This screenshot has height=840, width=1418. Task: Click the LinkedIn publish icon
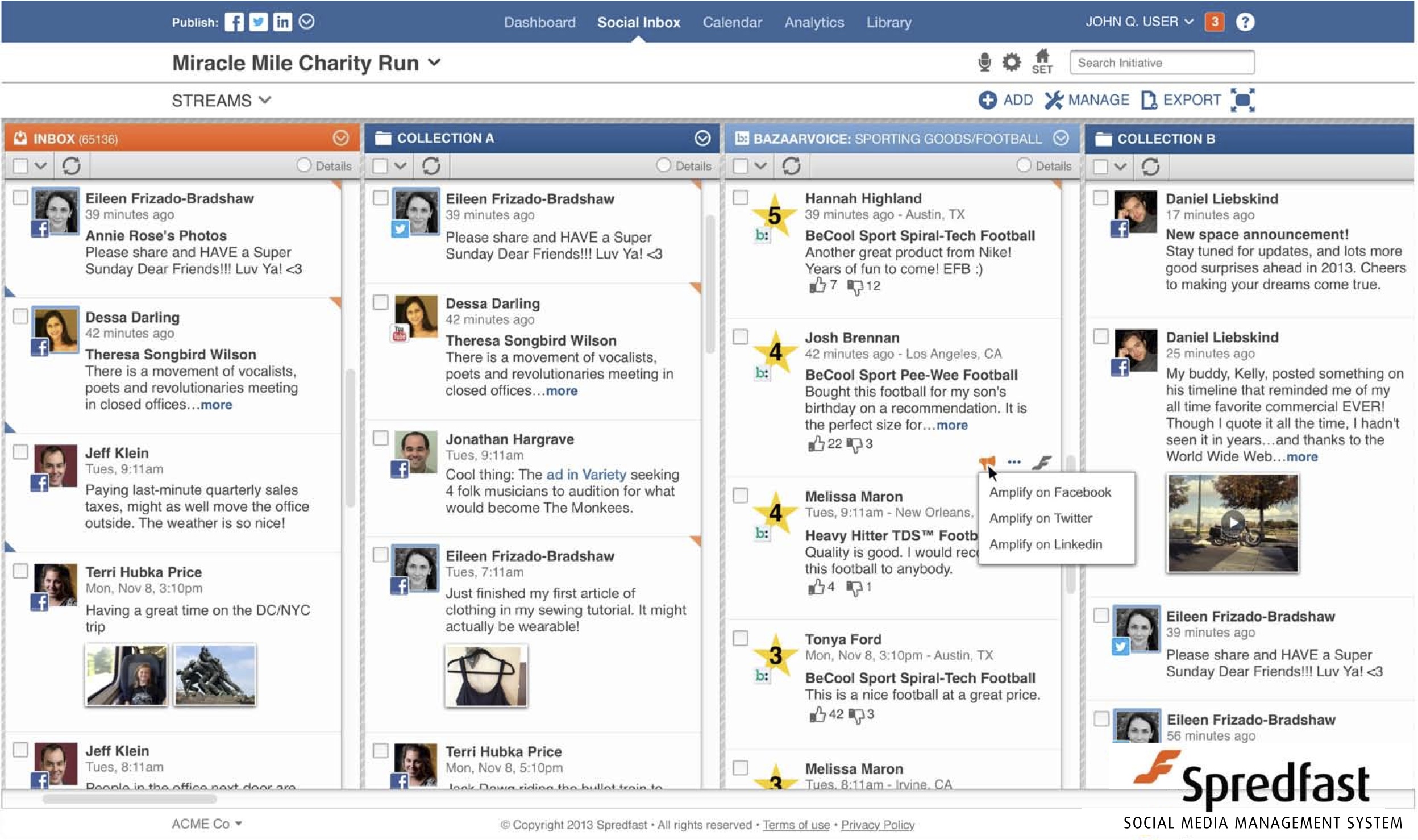pyautogui.click(x=282, y=22)
